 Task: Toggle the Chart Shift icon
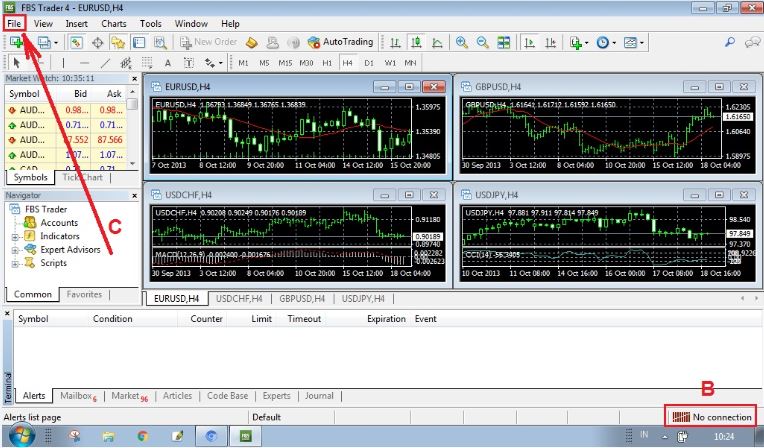551,42
